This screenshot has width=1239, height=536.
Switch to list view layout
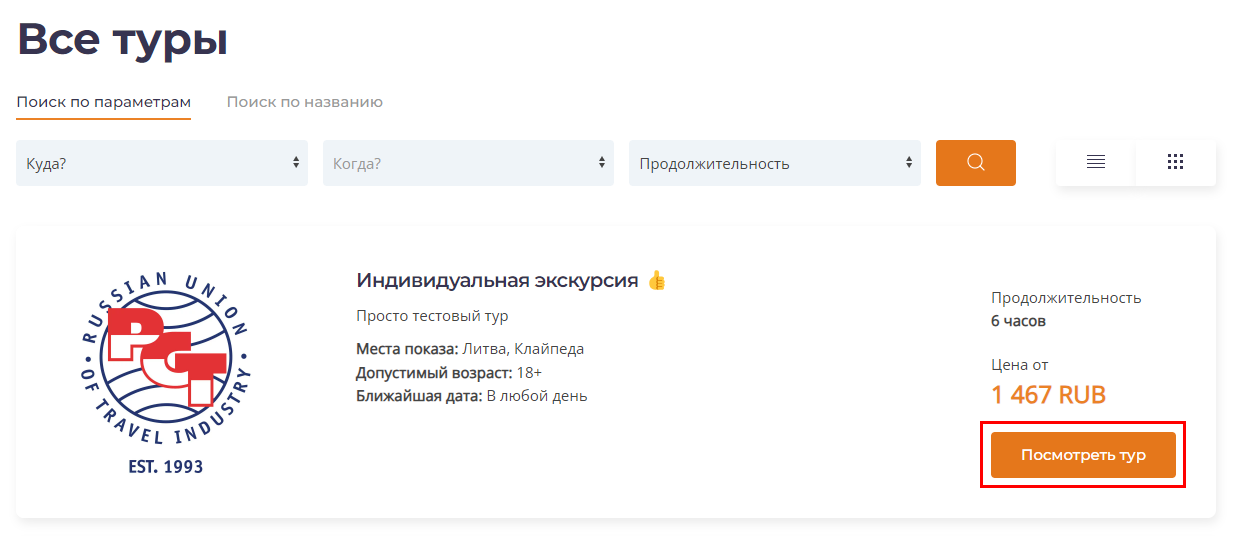click(1095, 163)
